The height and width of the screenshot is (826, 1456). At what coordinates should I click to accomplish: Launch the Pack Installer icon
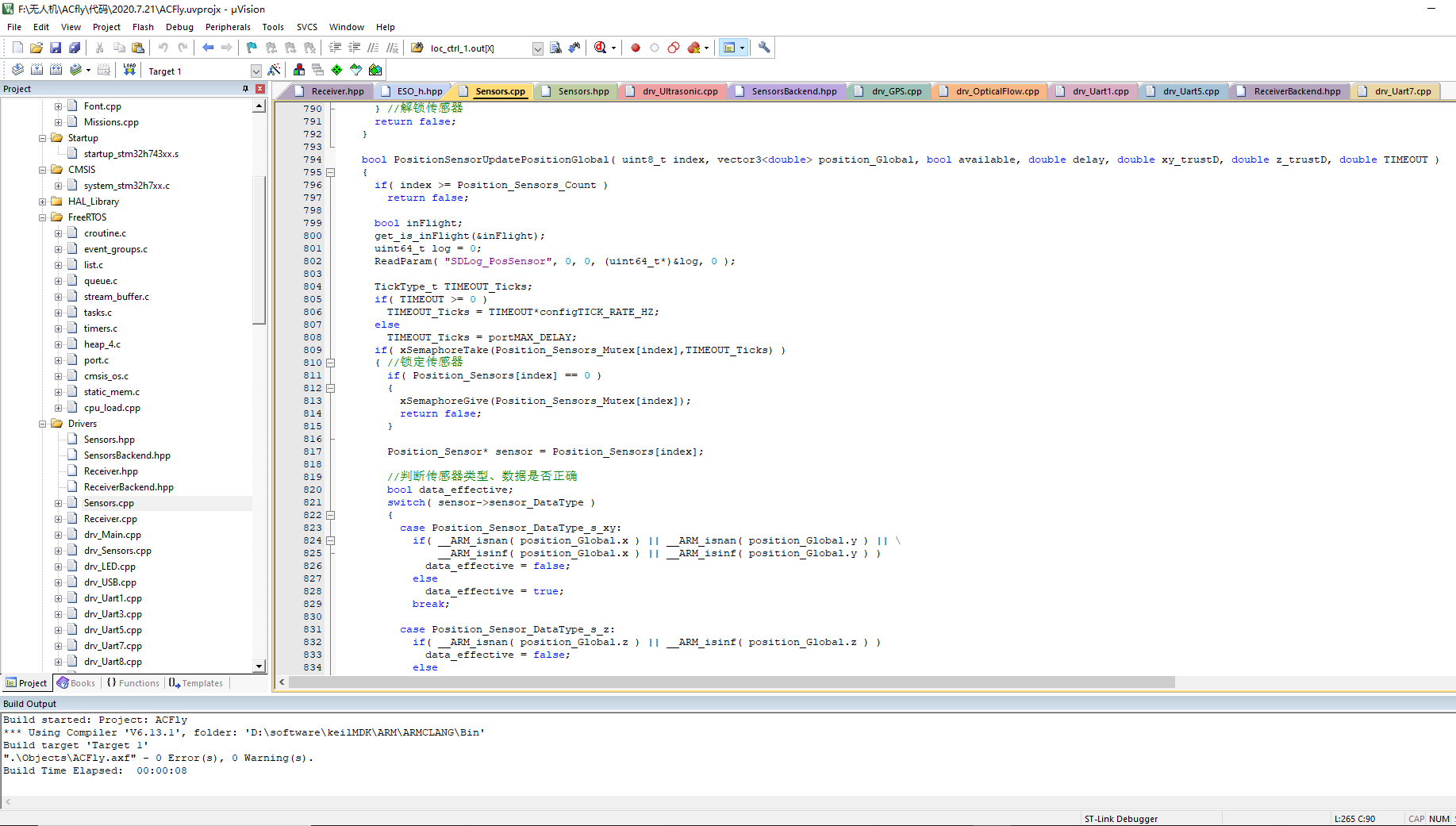375,70
